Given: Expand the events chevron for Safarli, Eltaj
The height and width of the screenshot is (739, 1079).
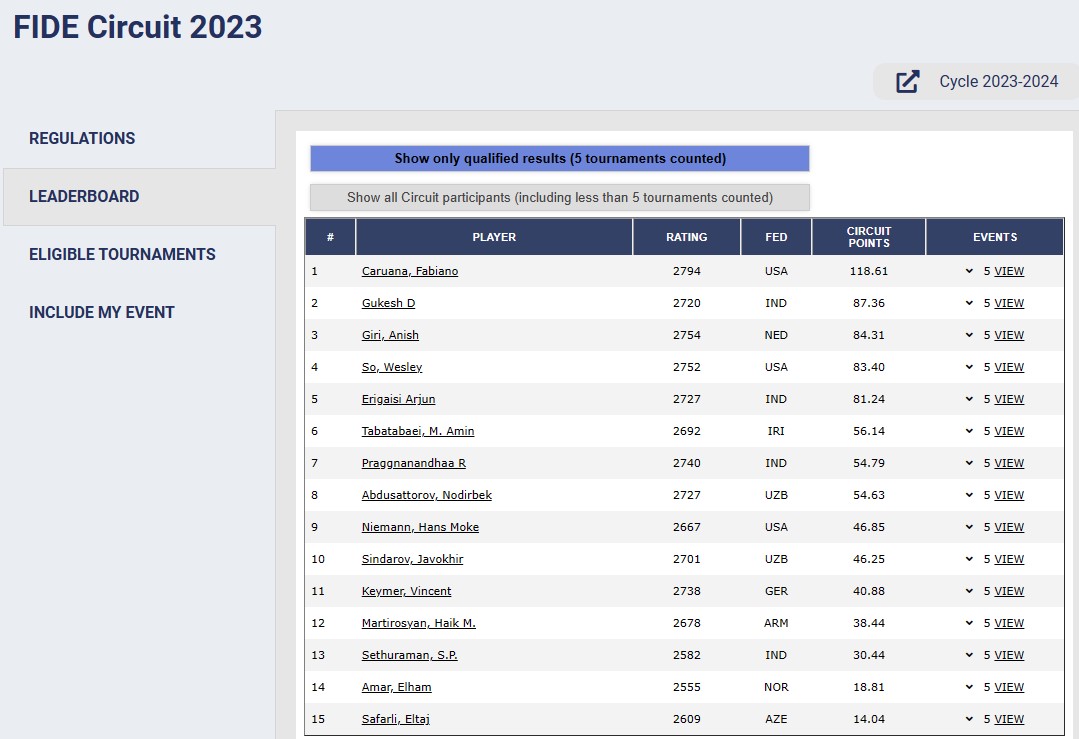Looking at the screenshot, I should [x=969, y=719].
